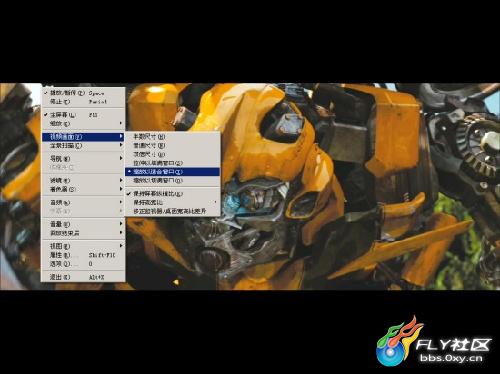500x374 pixels.
Task: Expand the 导航 (Navigate) submenu
Action: 83,158
